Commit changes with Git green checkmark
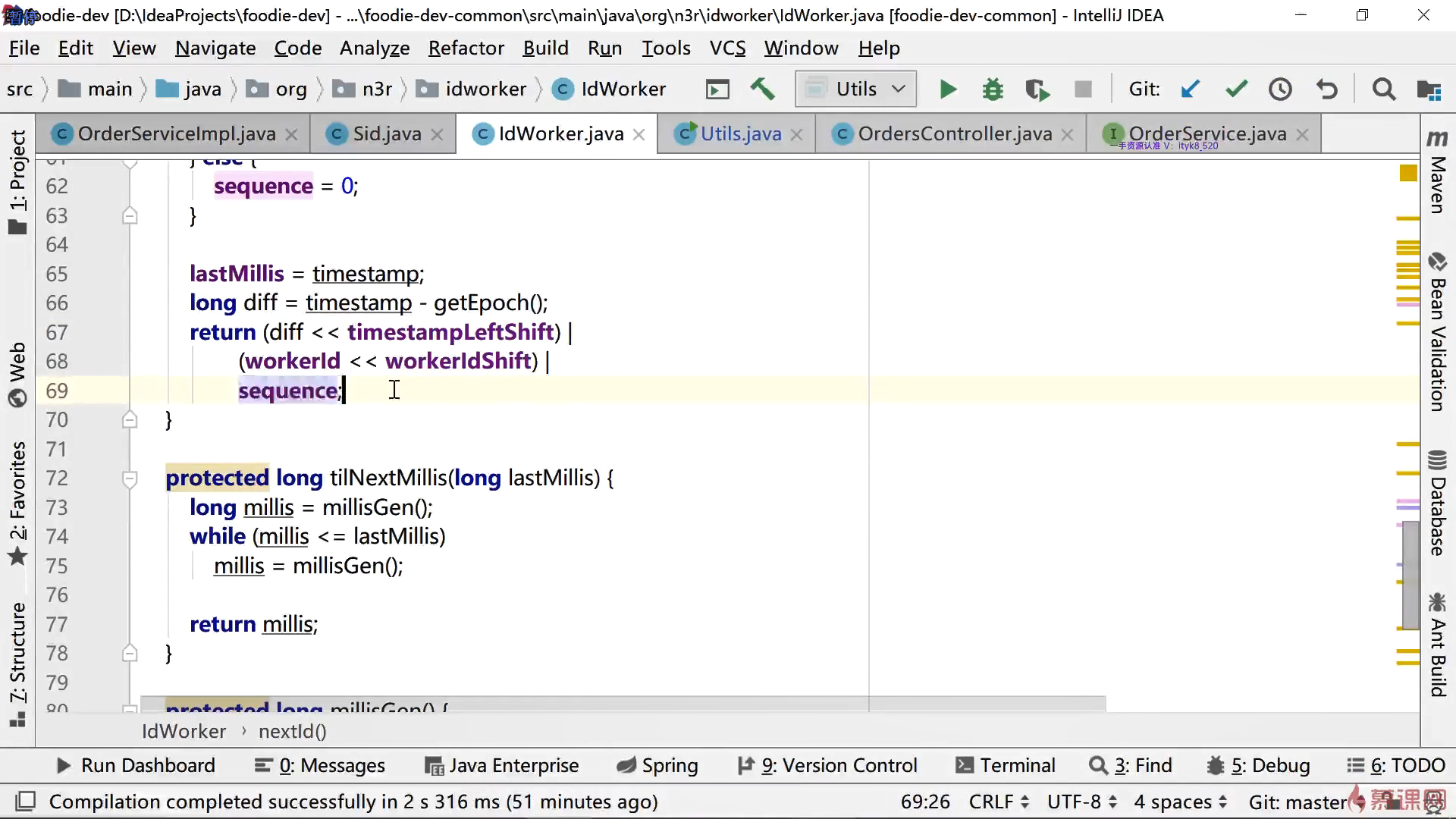 1236,89
